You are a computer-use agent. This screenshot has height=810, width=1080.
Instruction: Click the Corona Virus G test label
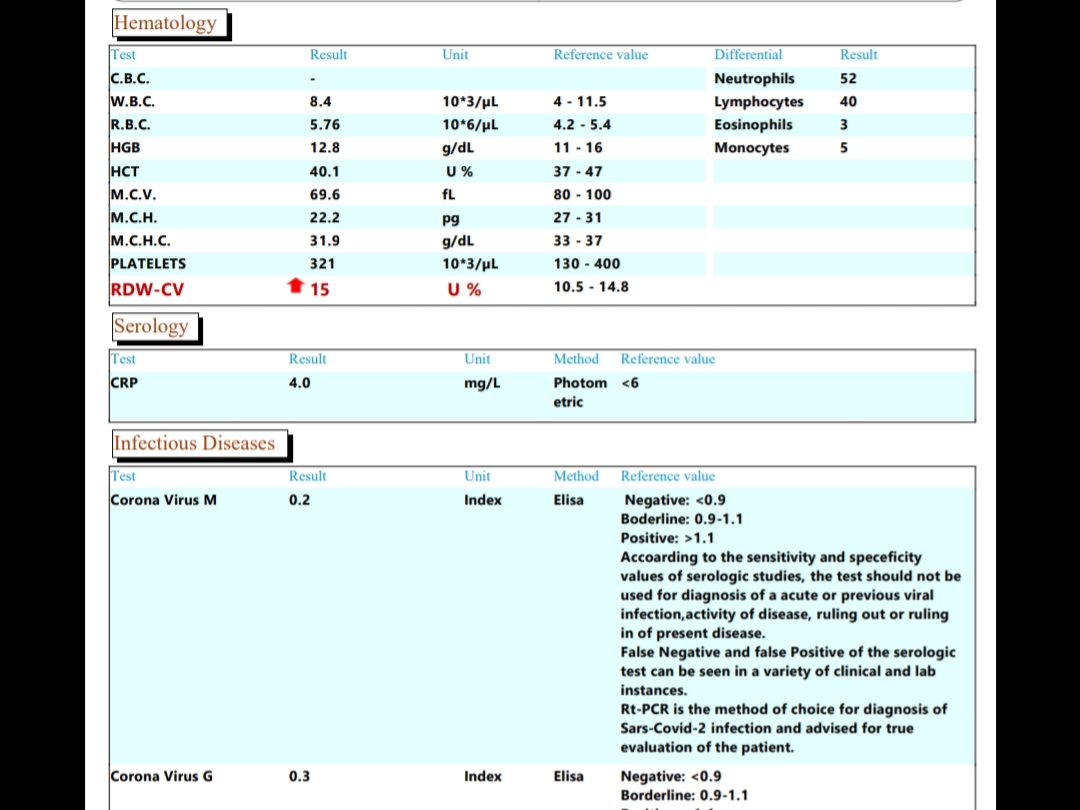(161, 776)
